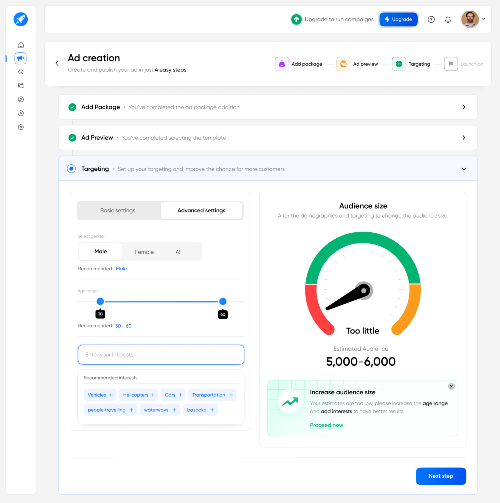The height and width of the screenshot is (503, 500).
Task: Click the 5,000-6,000 estimated audience value
Action: point(361,362)
